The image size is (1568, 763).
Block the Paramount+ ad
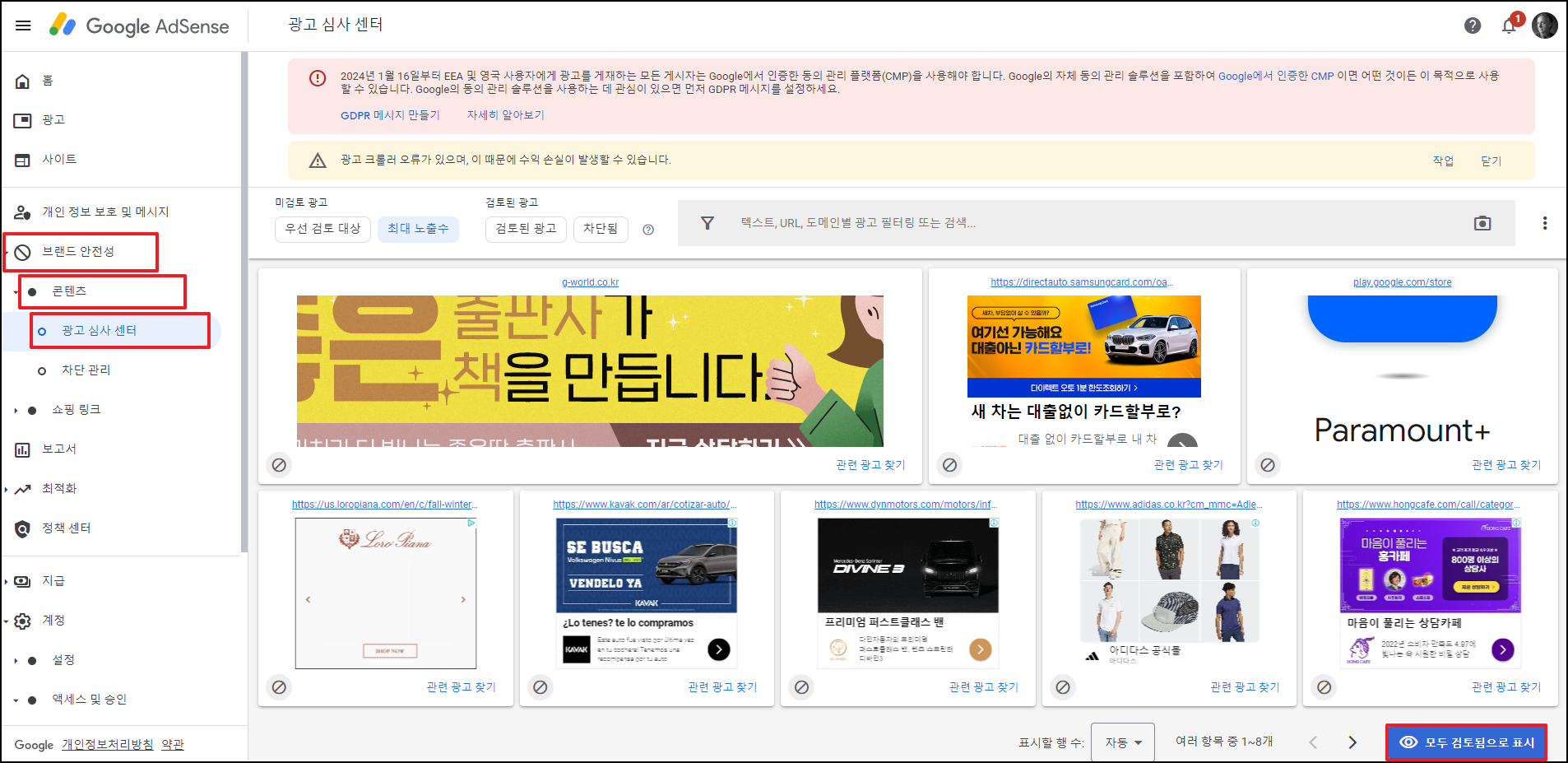[x=1269, y=465]
